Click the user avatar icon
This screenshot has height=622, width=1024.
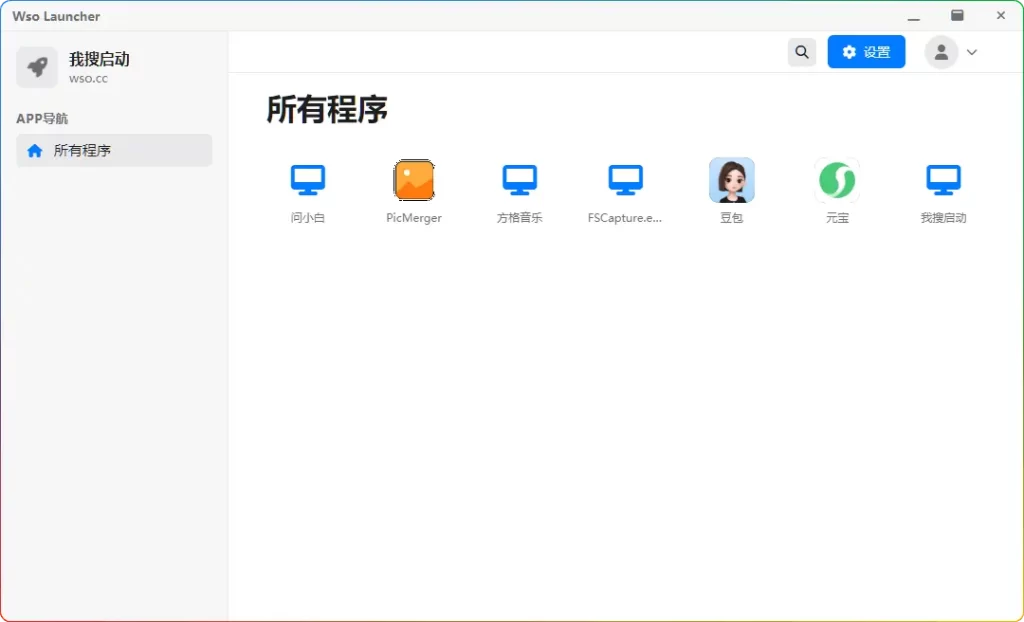coord(941,52)
